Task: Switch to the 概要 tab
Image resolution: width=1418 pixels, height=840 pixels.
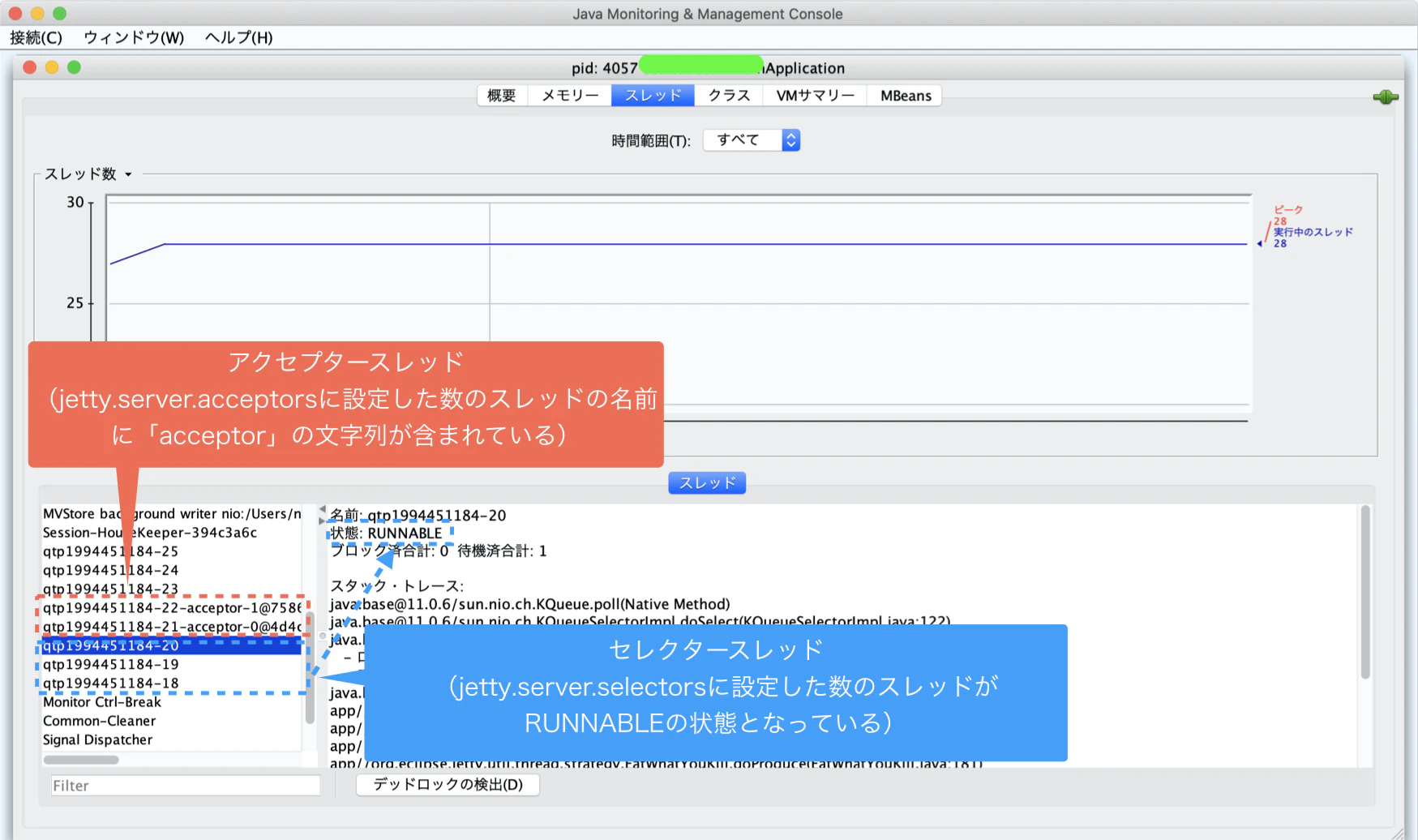Action: pyautogui.click(x=502, y=96)
